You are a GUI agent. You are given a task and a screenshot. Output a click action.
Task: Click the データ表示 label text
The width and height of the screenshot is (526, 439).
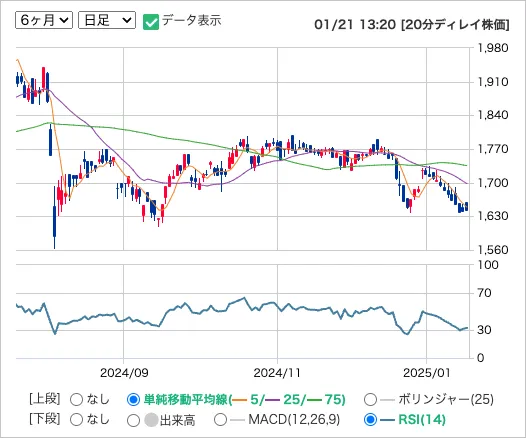(x=192, y=21)
